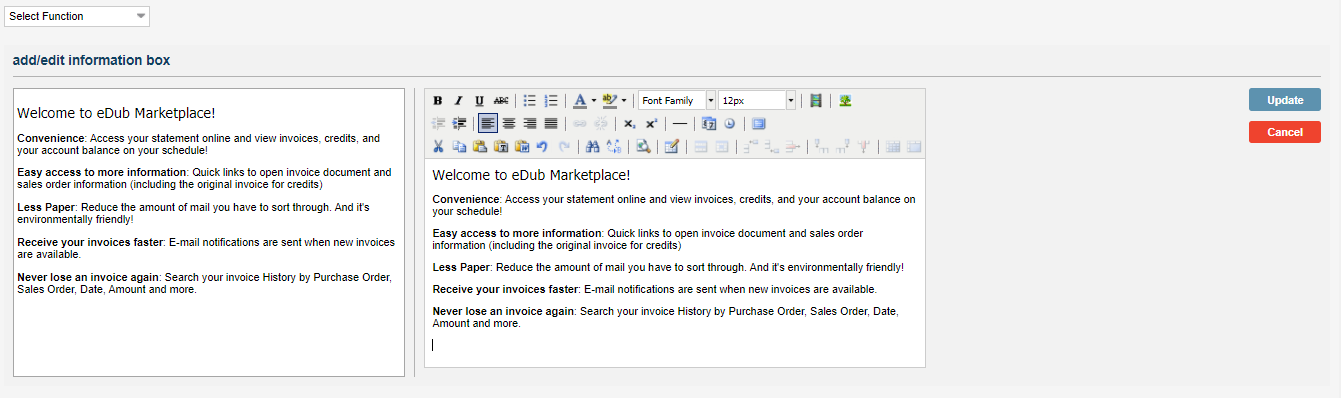Apply subscript formatting
Image resolution: width=1341 pixels, height=398 pixels.
[x=629, y=123]
